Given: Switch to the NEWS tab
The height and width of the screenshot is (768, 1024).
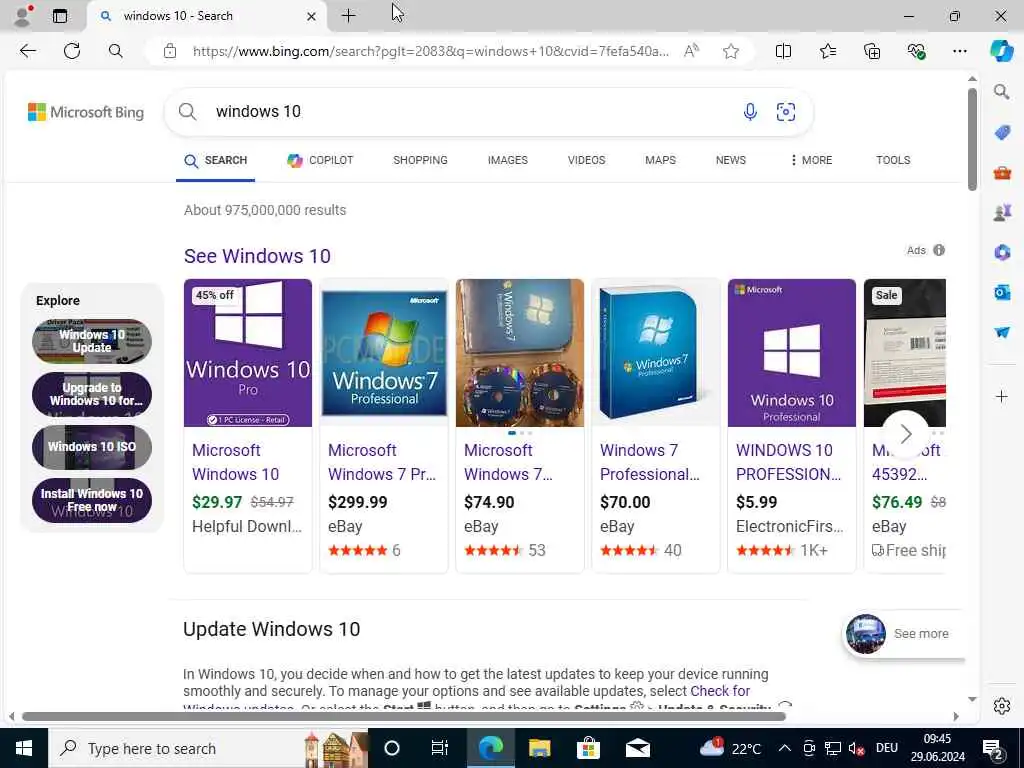Looking at the screenshot, I should (730, 160).
